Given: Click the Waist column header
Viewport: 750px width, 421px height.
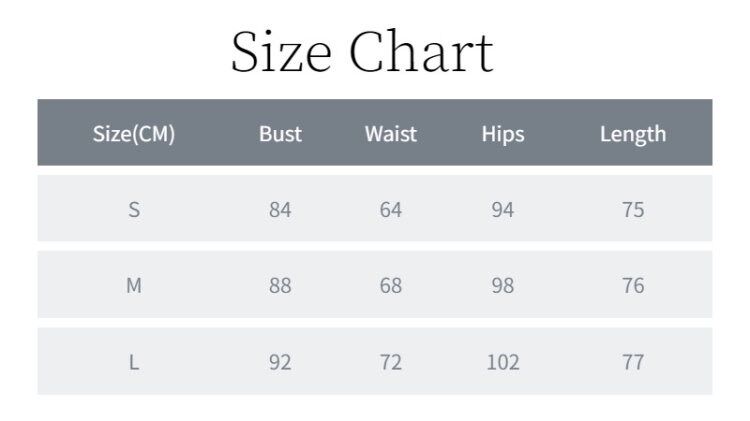Looking at the screenshot, I should [391, 134].
